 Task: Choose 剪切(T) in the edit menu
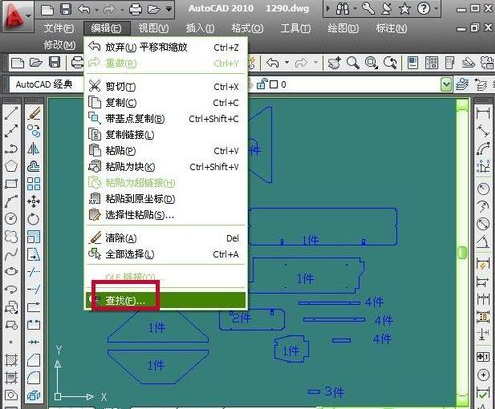pos(166,87)
